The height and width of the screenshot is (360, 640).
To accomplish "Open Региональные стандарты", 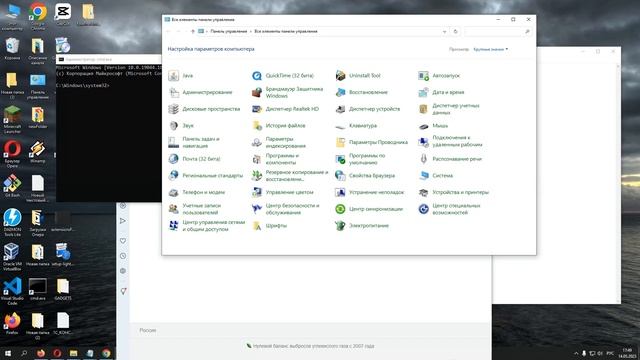I will (x=206, y=176).
